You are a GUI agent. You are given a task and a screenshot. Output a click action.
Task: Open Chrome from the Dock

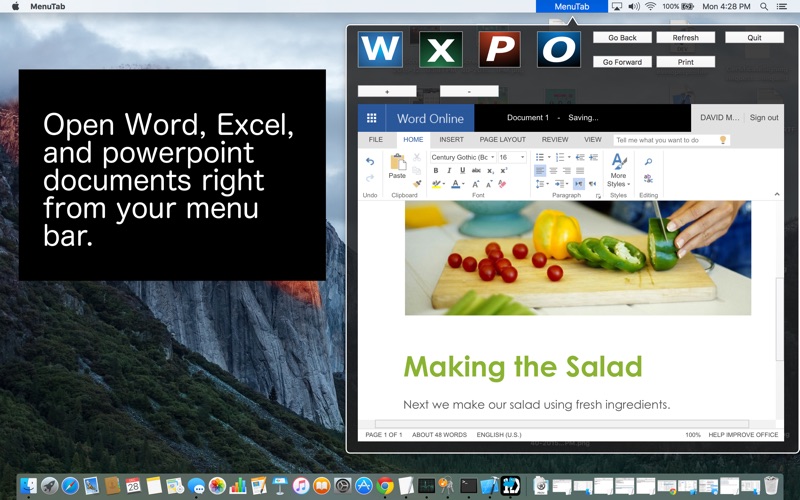pyautogui.click(x=385, y=485)
